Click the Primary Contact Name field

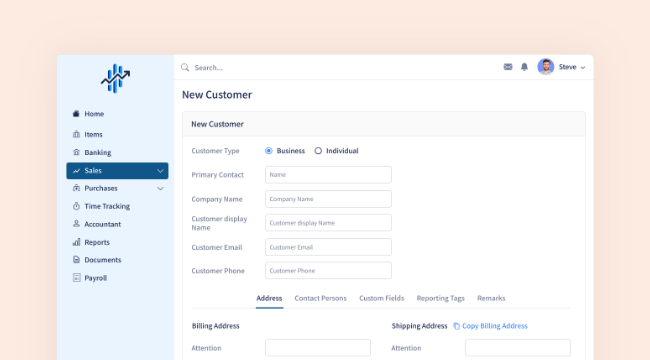tap(328, 175)
